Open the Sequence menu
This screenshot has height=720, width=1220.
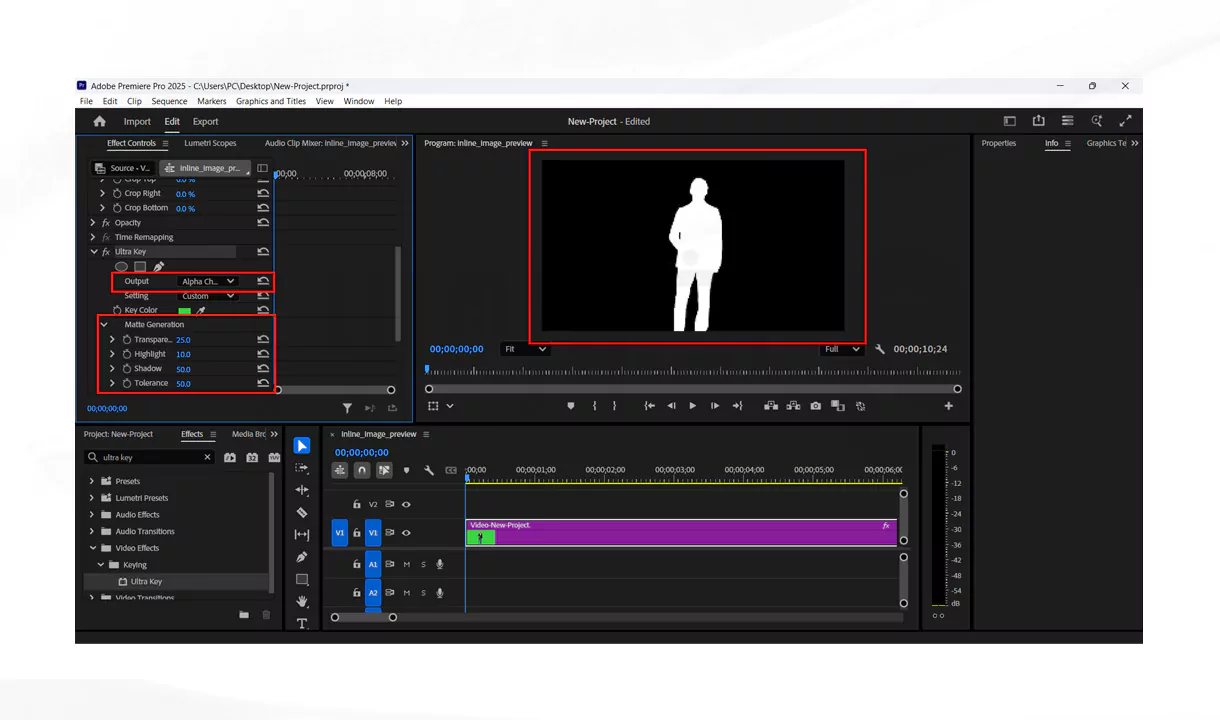(x=169, y=101)
